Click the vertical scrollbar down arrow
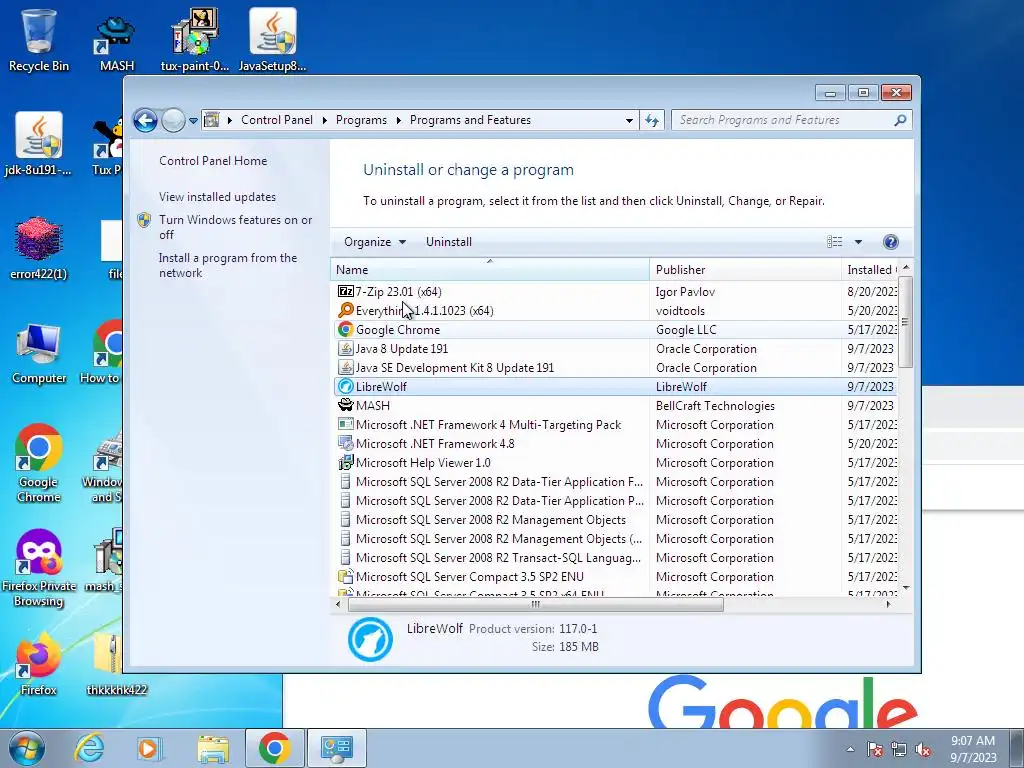The height and width of the screenshot is (768, 1024). 906,588
